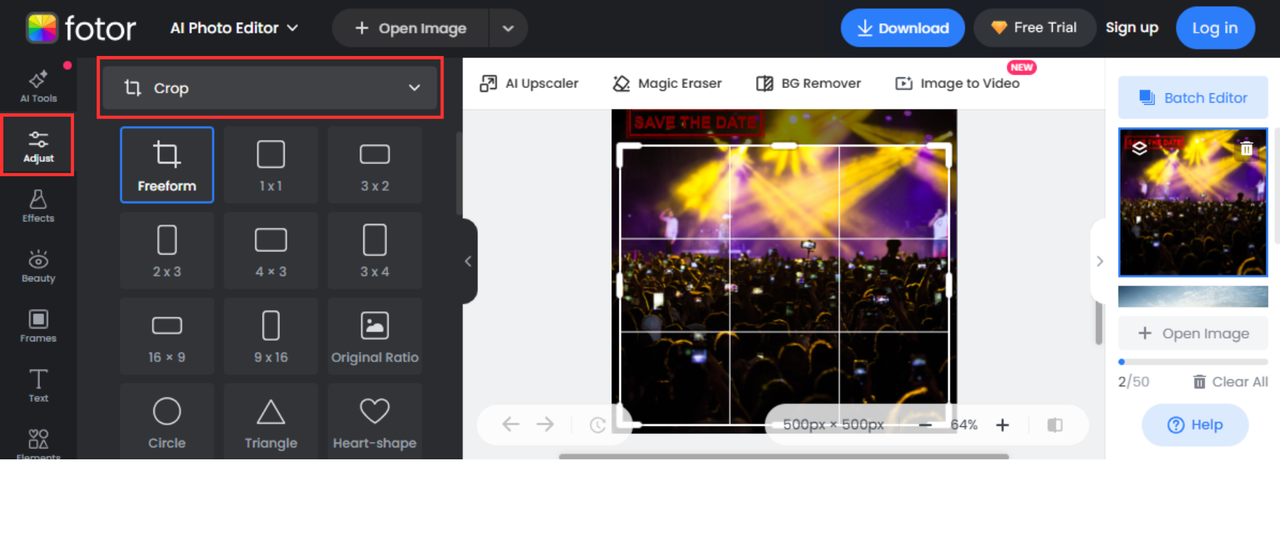The width and height of the screenshot is (1280, 560).
Task: Click the horizontal canvas scrollbar
Action: coord(784,457)
